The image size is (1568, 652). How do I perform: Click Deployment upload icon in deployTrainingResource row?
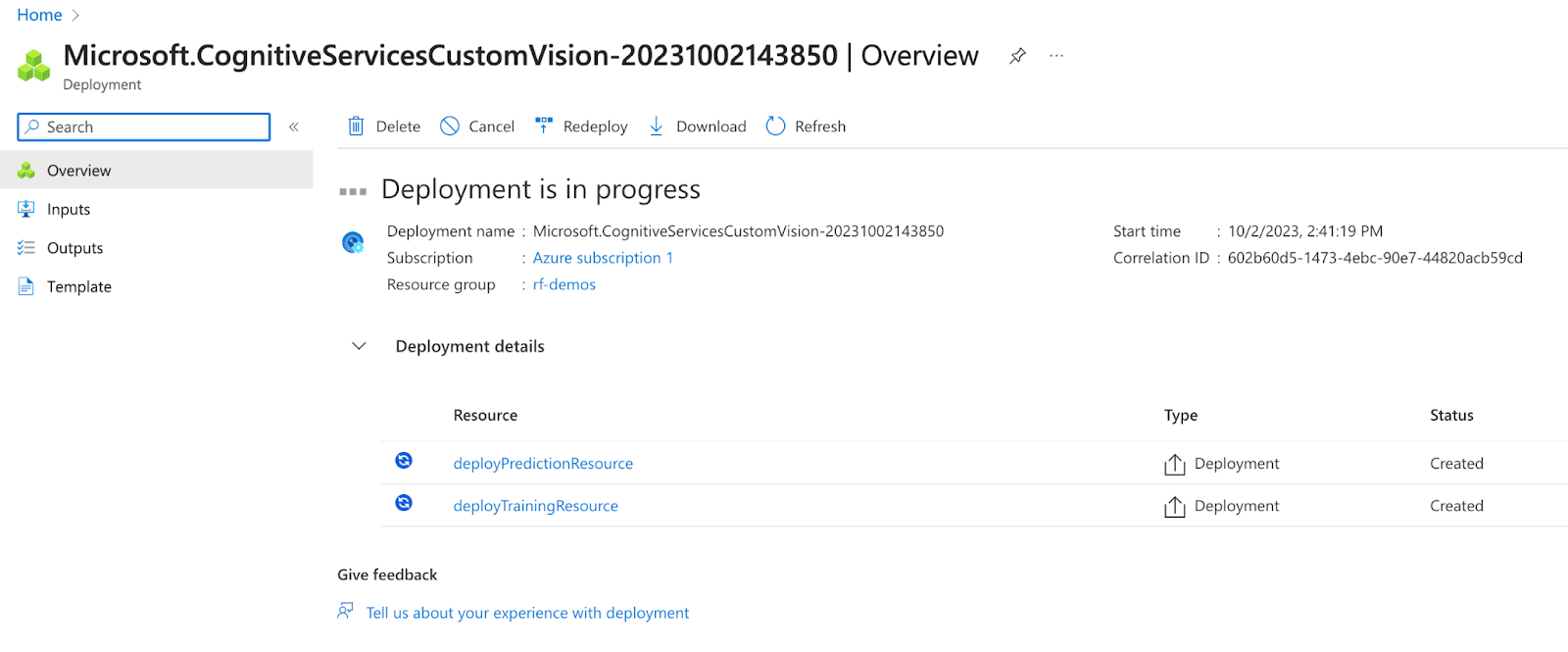(1174, 506)
